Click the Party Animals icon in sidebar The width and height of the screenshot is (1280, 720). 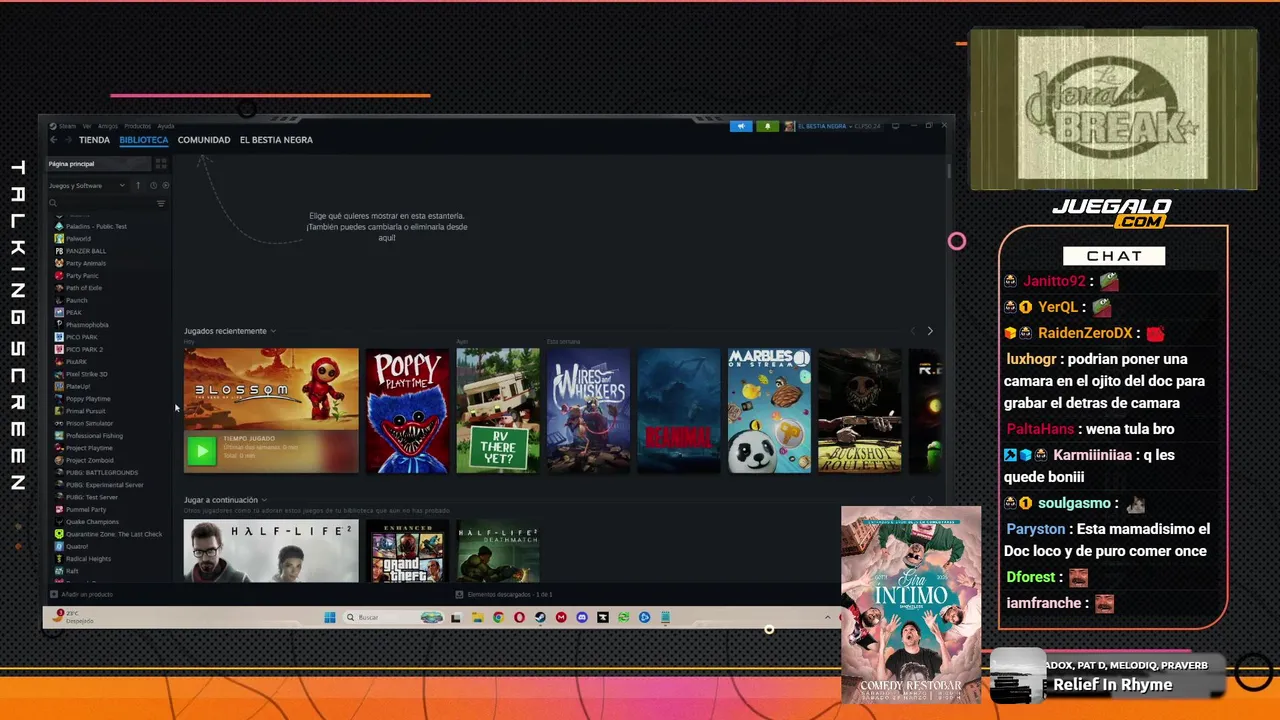pos(59,263)
